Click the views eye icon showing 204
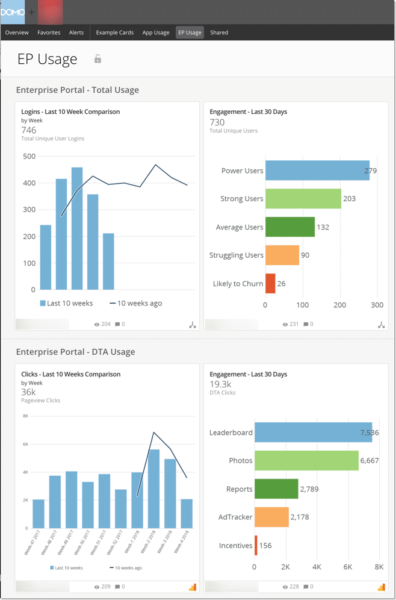The width and height of the screenshot is (396, 600). [x=97, y=324]
